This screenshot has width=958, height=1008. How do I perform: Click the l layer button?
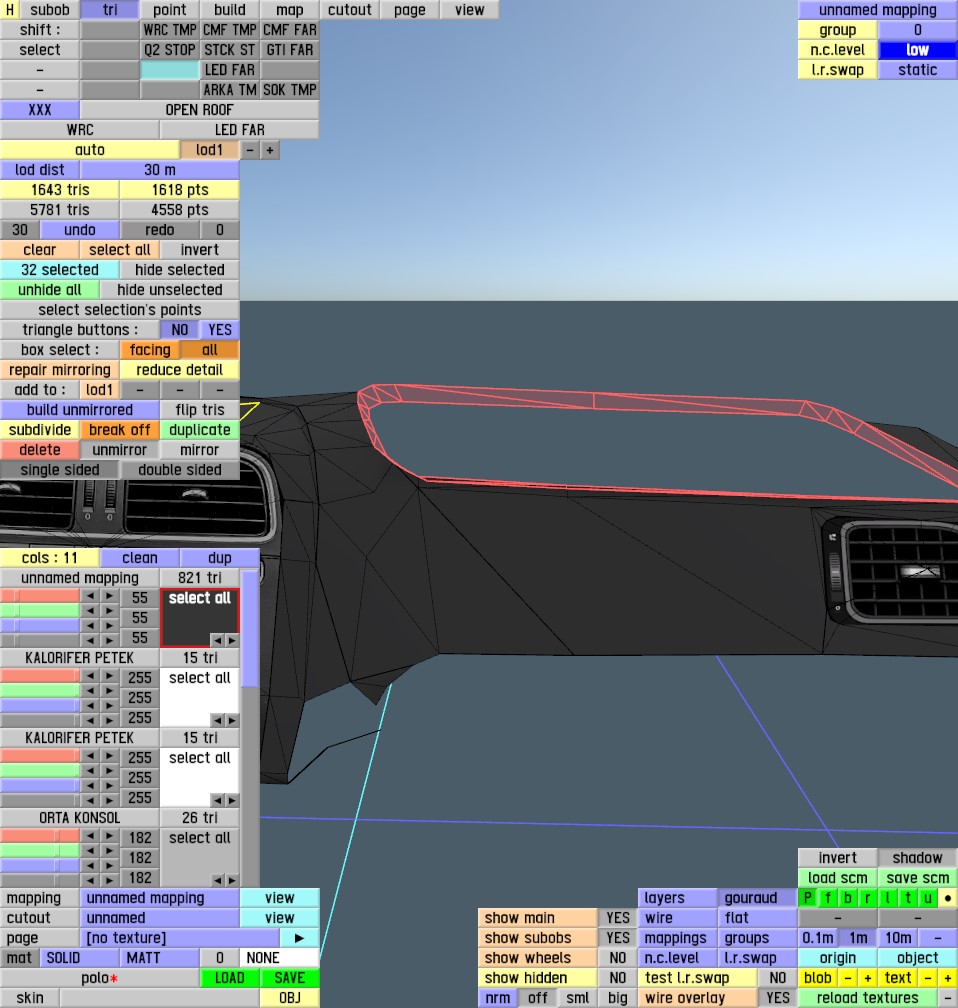click(888, 897)
